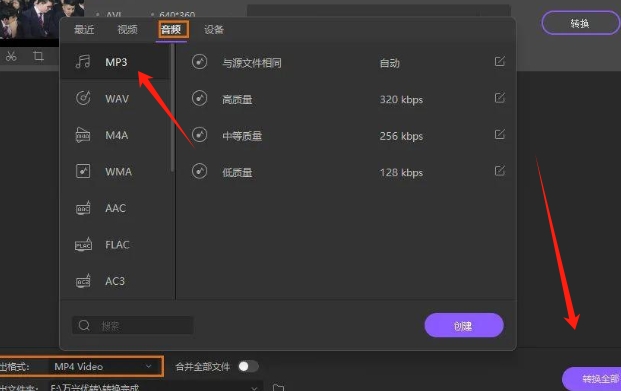This screenshot has width=621, height=391.
Task: Choose the AAC format icon
Action: [x=83, y=208]
